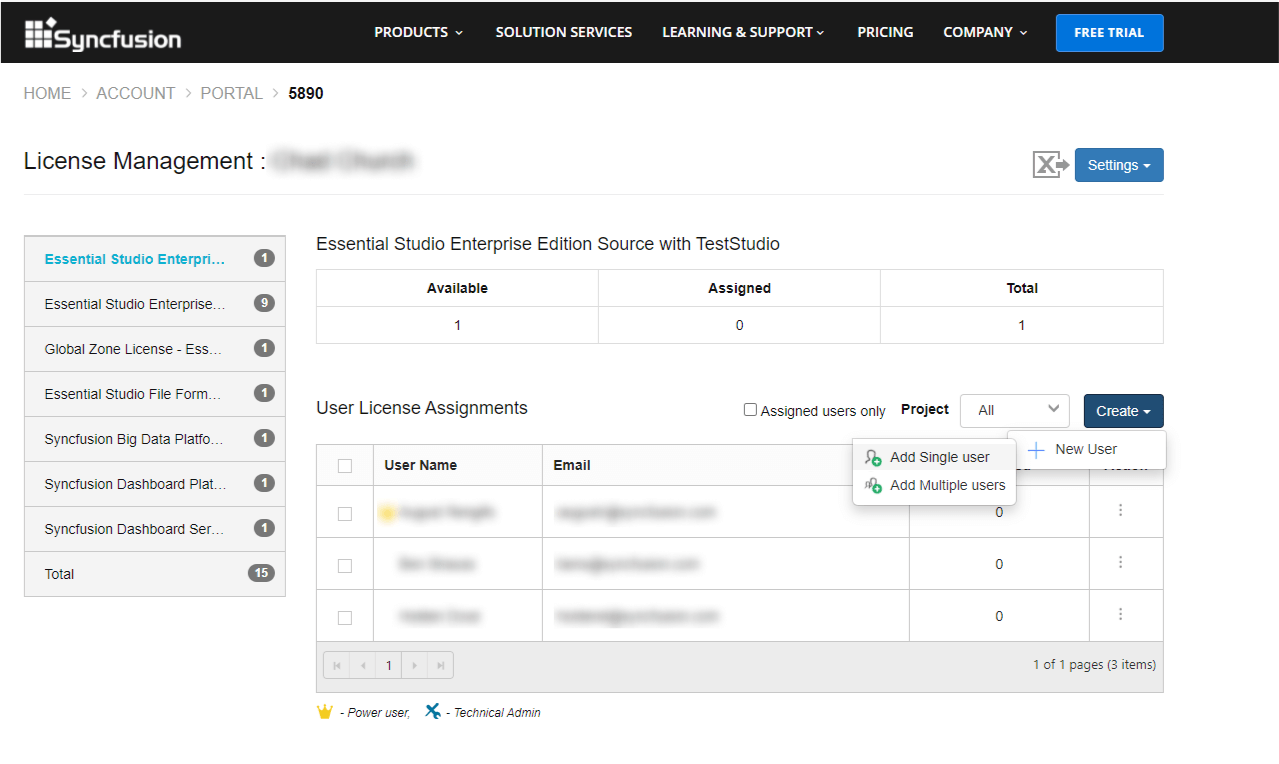Expand the Project All combo box
Image resolution: width=1279 pixels, height=764 pixels.
point(1014,410)
